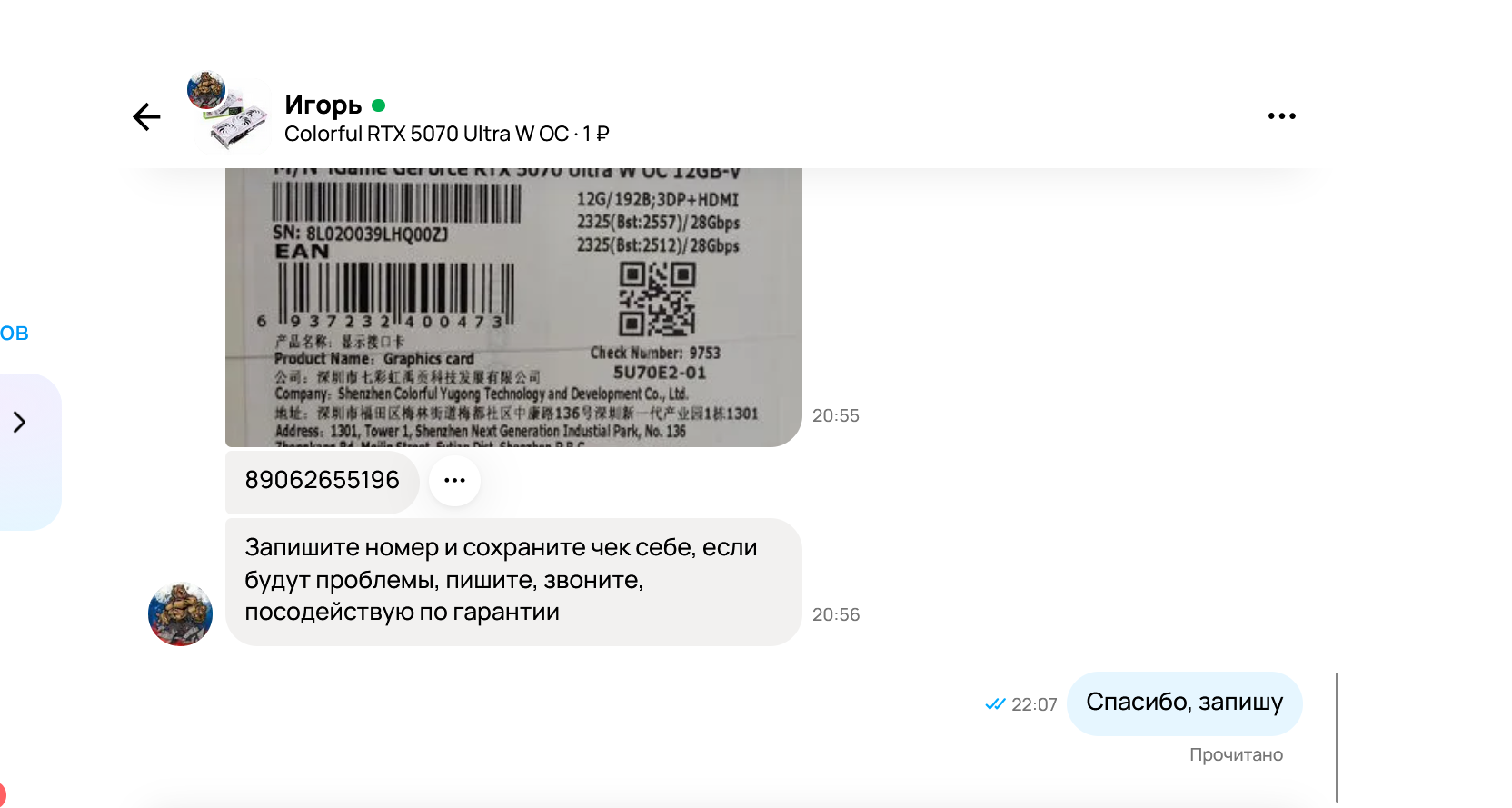The height and width of the screenshot is (808, 1512).
Task: Open the Colorful RTX 5070 Ultra listing title
Action: (x=446, y=134)
